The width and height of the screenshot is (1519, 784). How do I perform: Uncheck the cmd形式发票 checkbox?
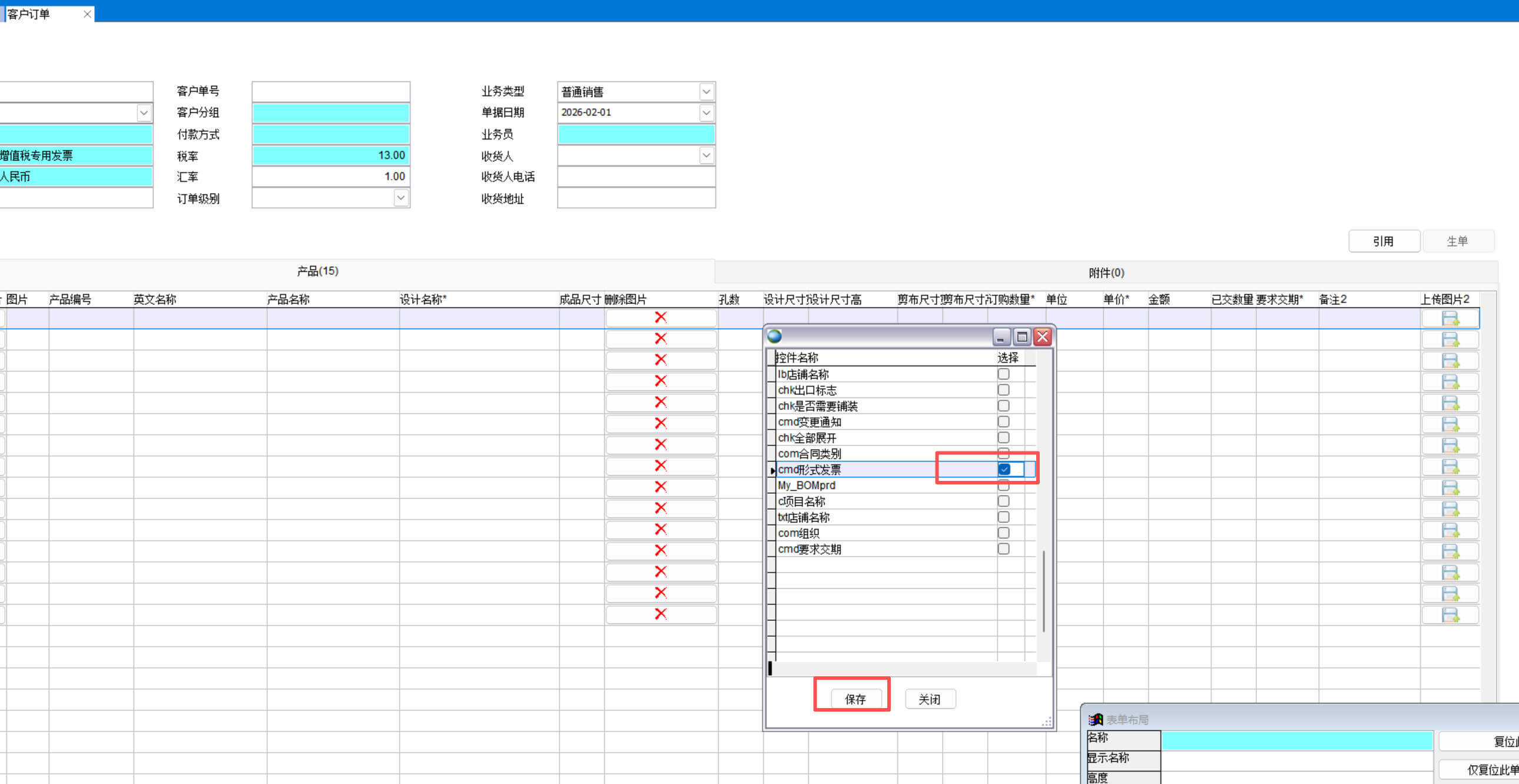tap(1004, 470)
